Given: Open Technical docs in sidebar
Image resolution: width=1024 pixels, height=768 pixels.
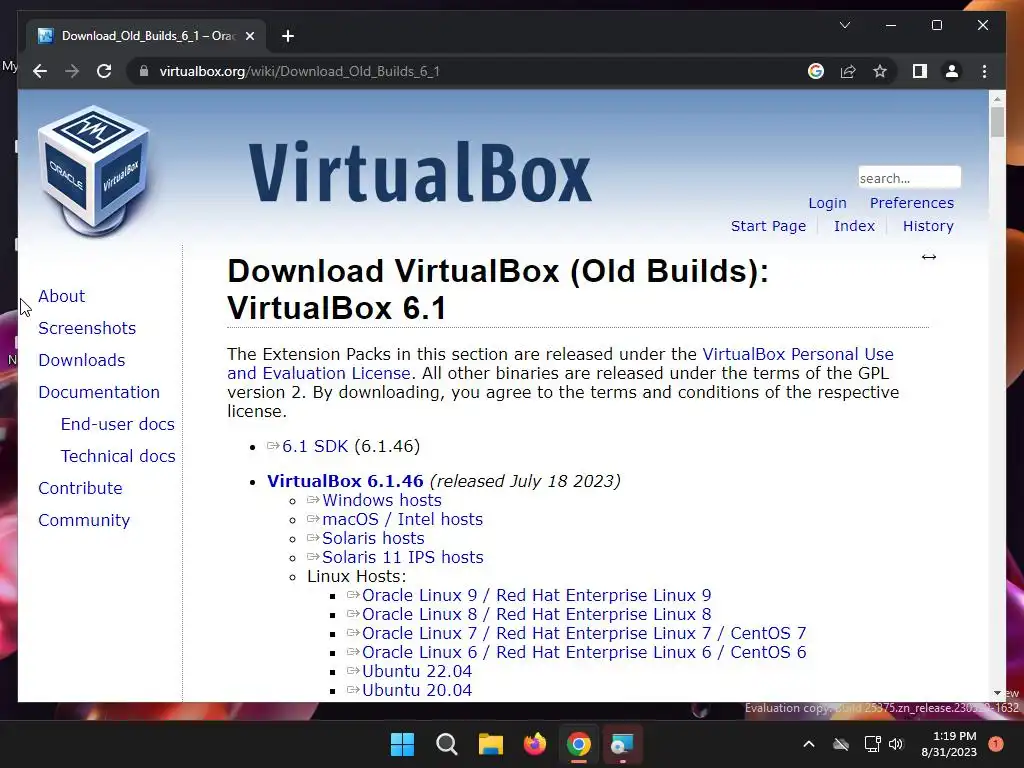Looking at the screenshot, I should coord(118,456).
